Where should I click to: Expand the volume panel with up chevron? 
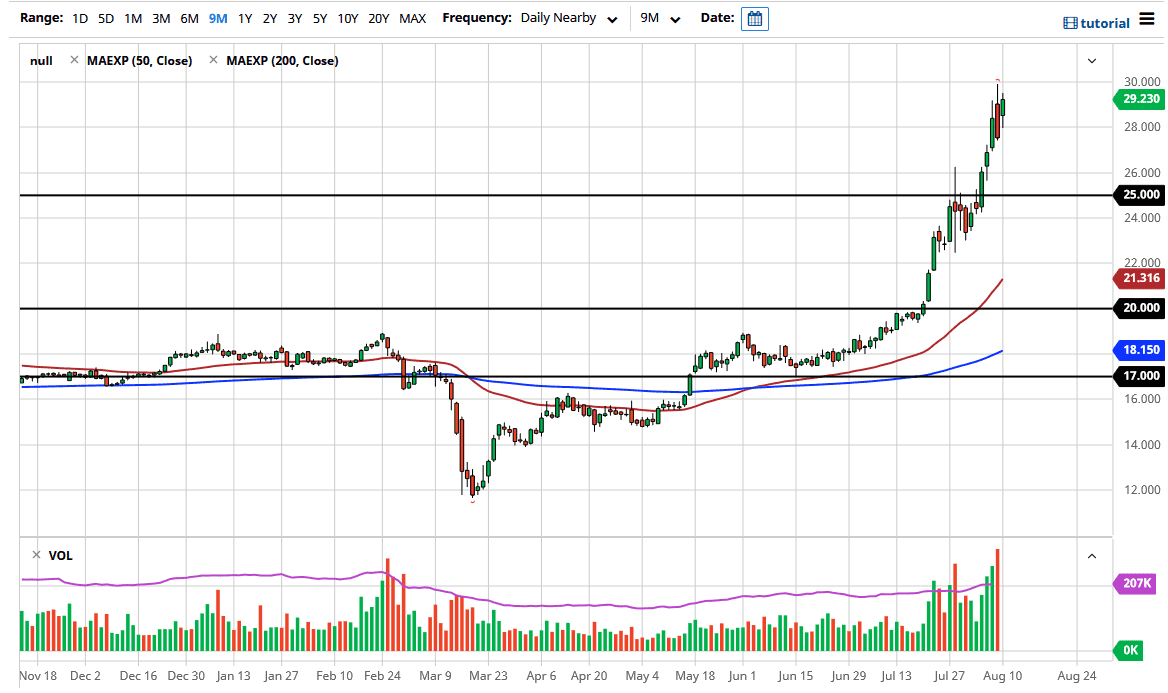[x=1092, y=556]
